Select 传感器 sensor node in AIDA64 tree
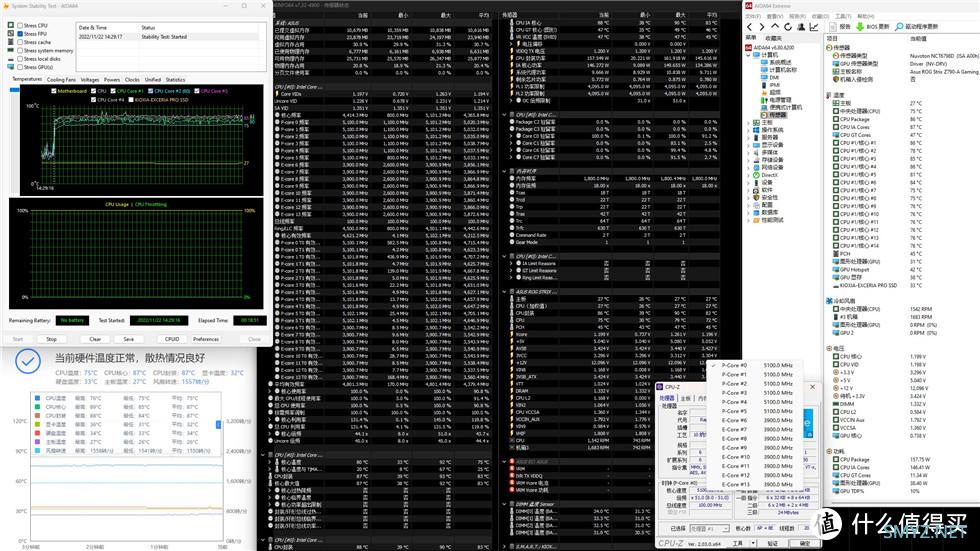This screenshot has width=980, height=551. (774, 115)
